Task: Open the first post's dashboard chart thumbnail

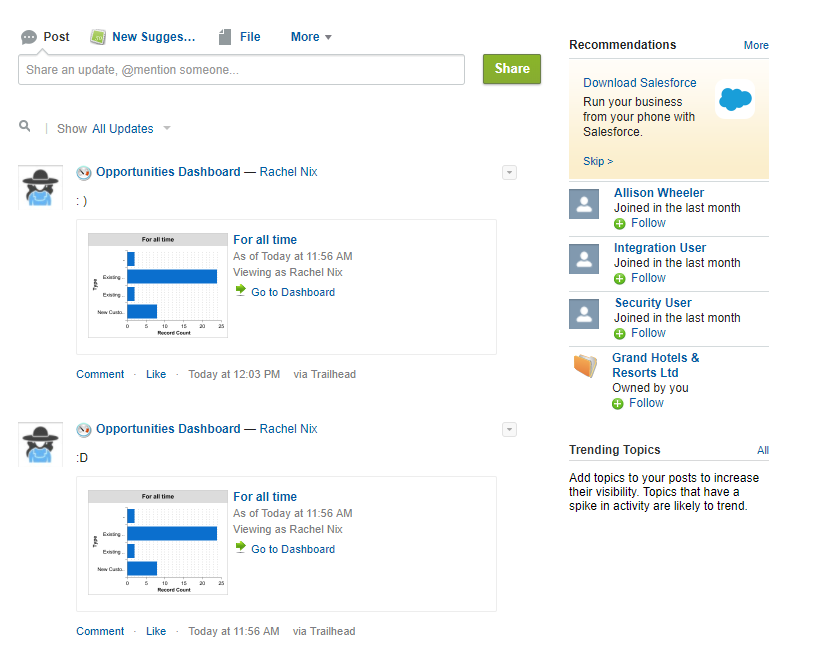Action: 157,285
